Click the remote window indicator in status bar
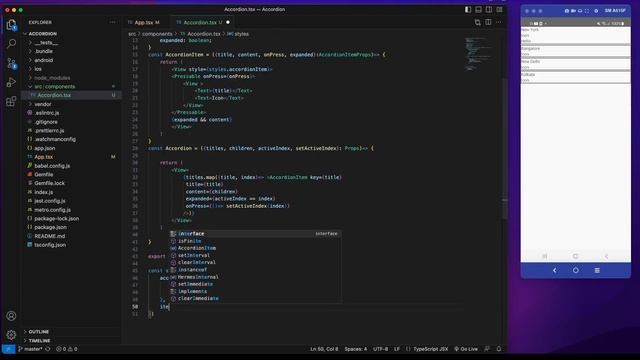Image resolution: width=640 pixels, height=360 pixels. click(x=8, y=349)
